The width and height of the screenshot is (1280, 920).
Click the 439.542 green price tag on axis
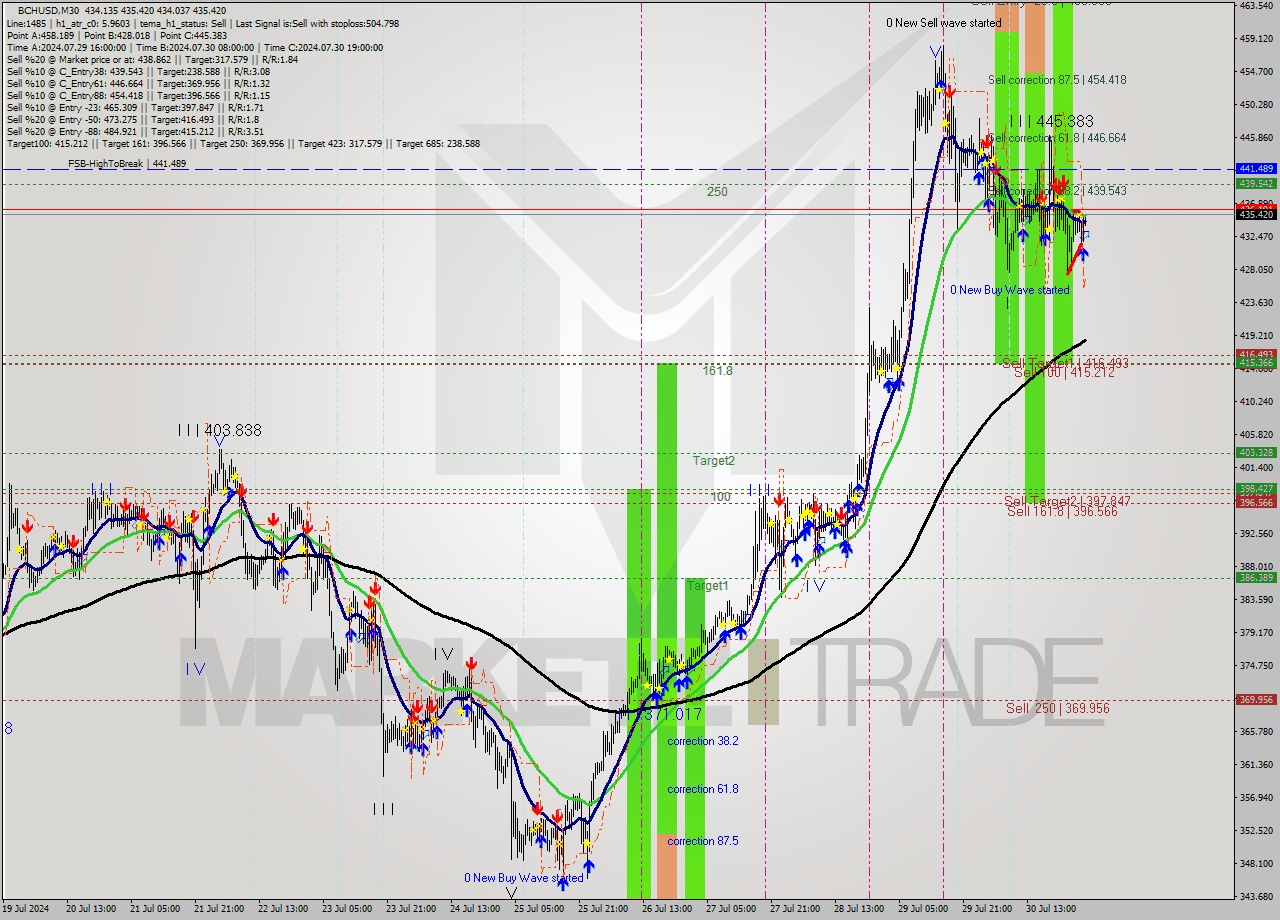pos(1256,183)
